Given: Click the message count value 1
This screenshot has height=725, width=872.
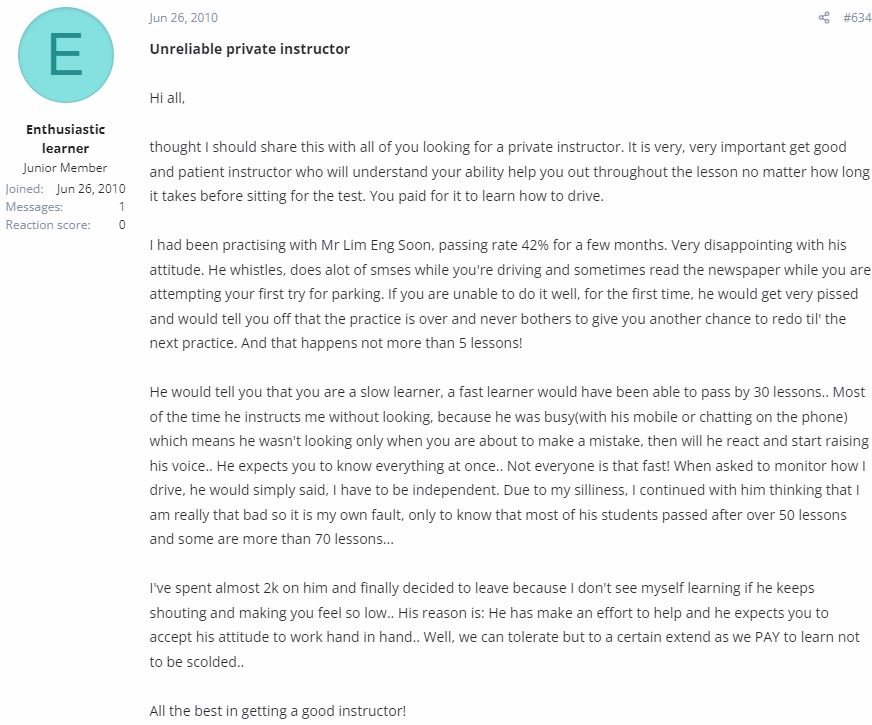Looking at the screenshot, I should (x=122, y=207).
